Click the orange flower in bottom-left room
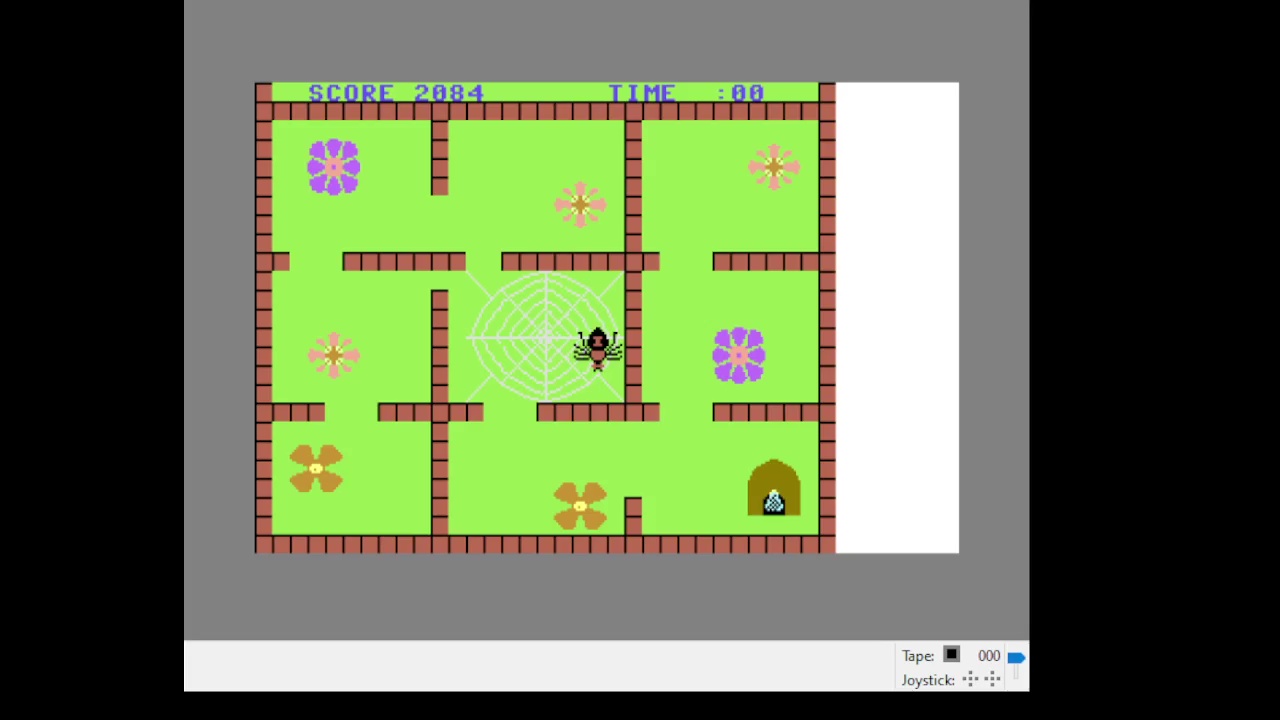This screenshot has height=720, width=1280. 316,468
